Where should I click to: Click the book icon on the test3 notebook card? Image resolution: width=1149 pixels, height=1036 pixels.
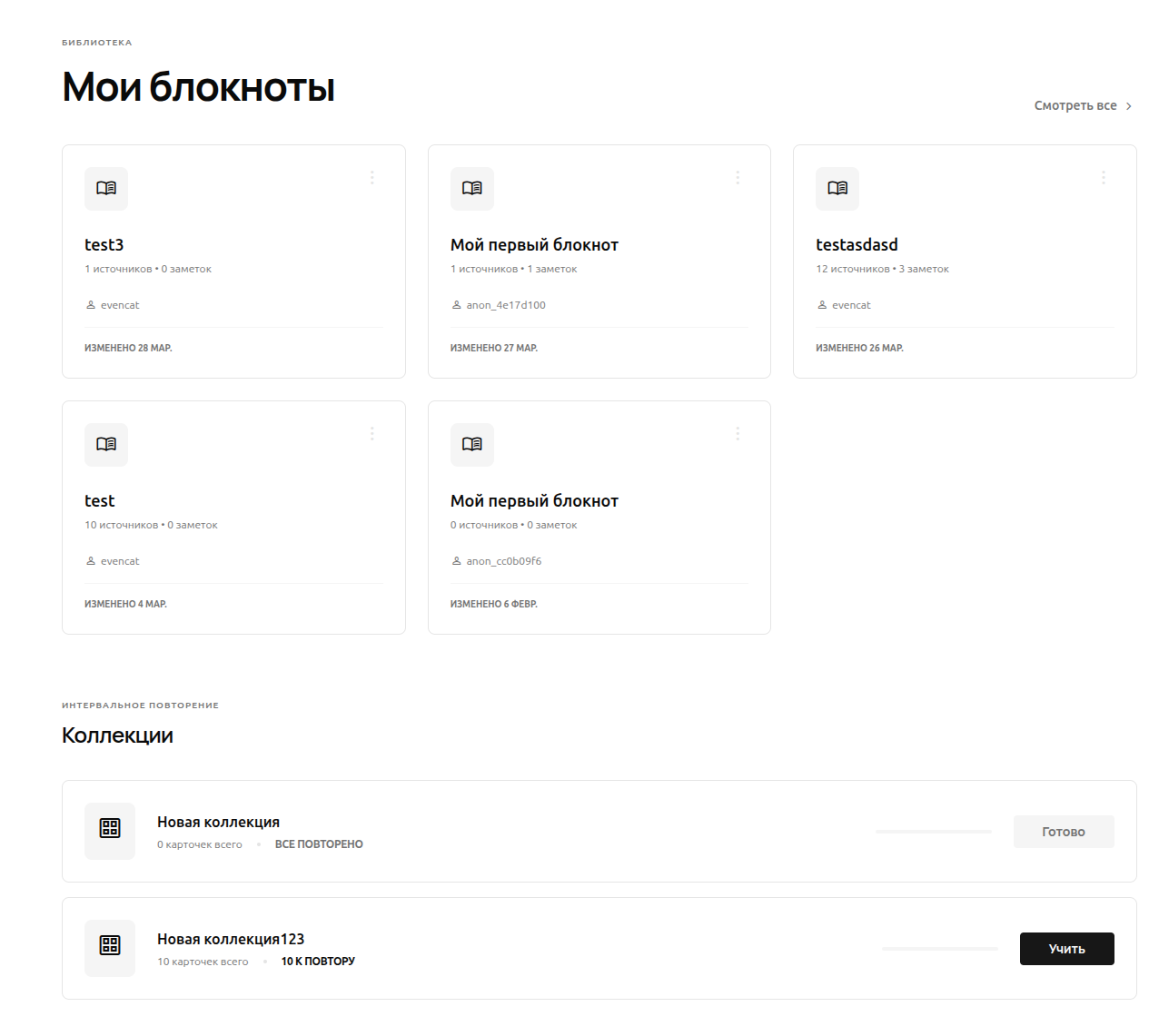[x=106, y=188]
